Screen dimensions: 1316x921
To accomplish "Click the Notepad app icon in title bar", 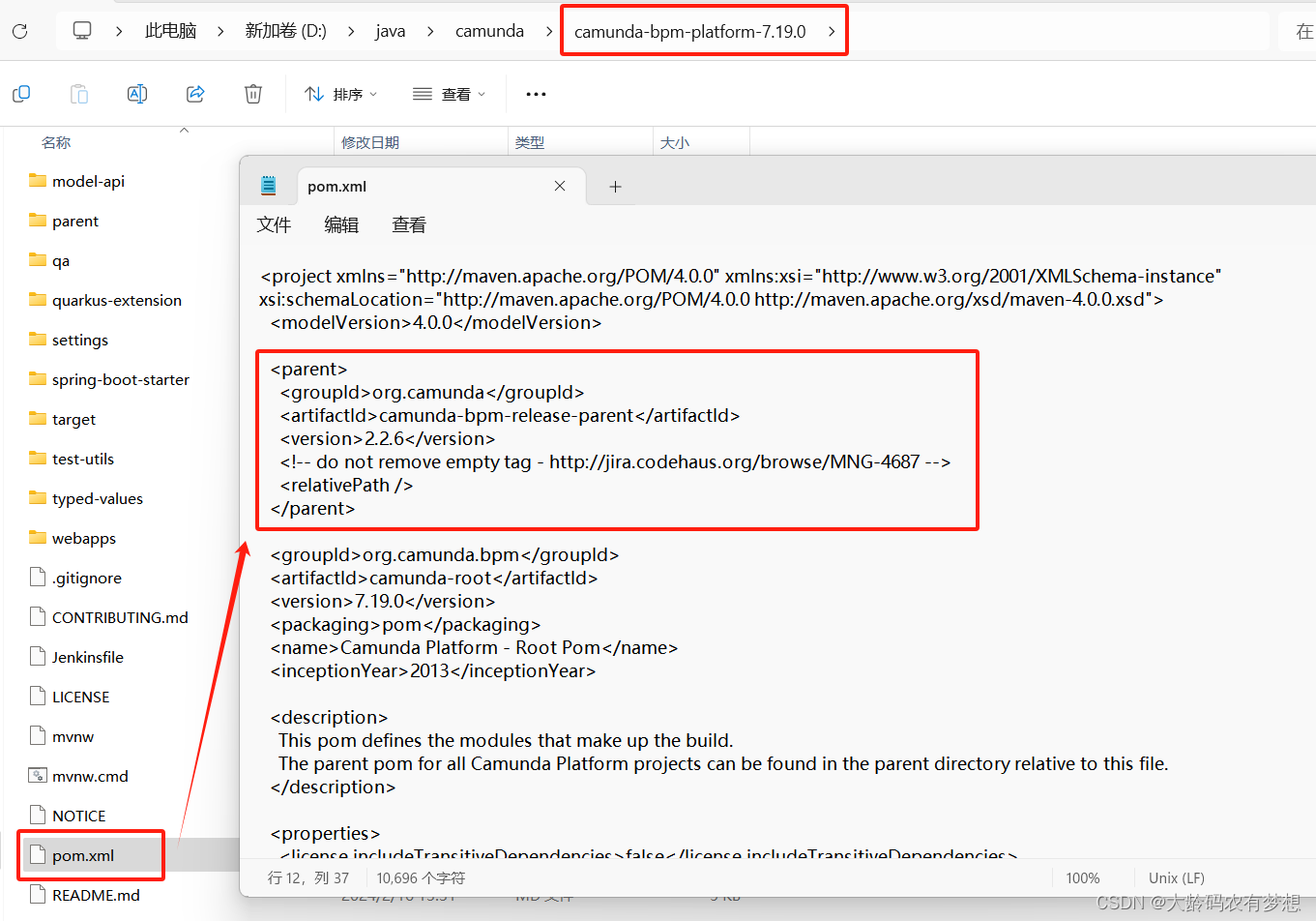I will (x=269, y=186).
